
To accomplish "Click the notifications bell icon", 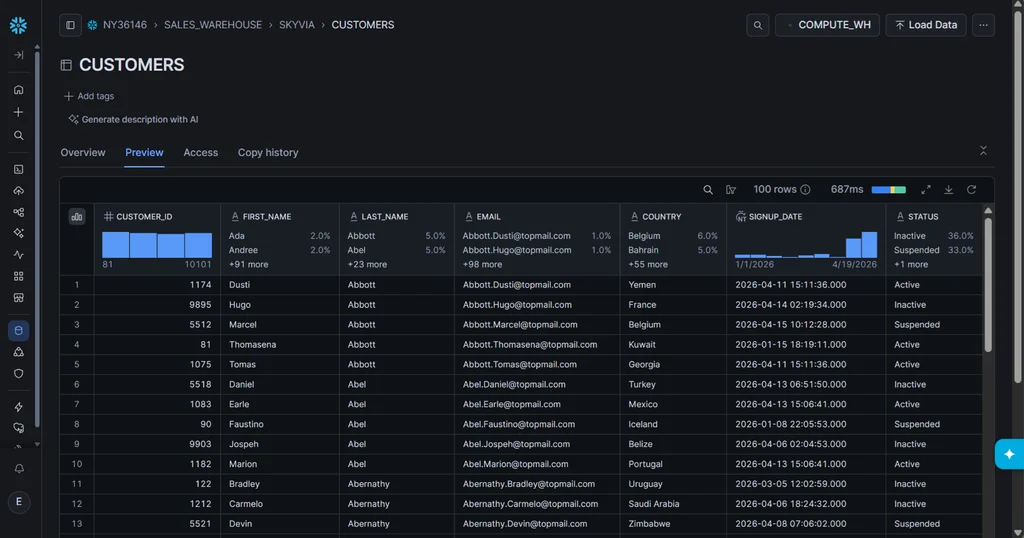I will [x=19, y=469].
